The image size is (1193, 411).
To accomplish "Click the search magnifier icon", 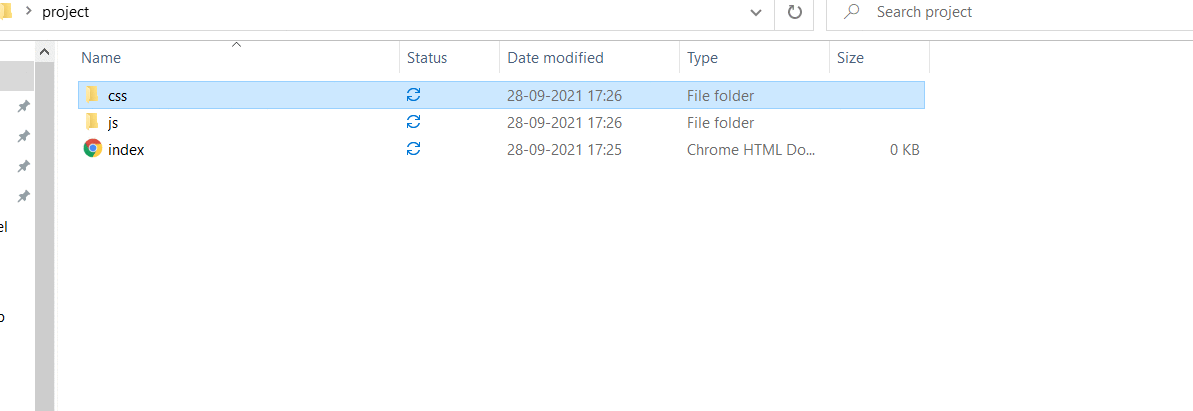I will coord(853,12).
